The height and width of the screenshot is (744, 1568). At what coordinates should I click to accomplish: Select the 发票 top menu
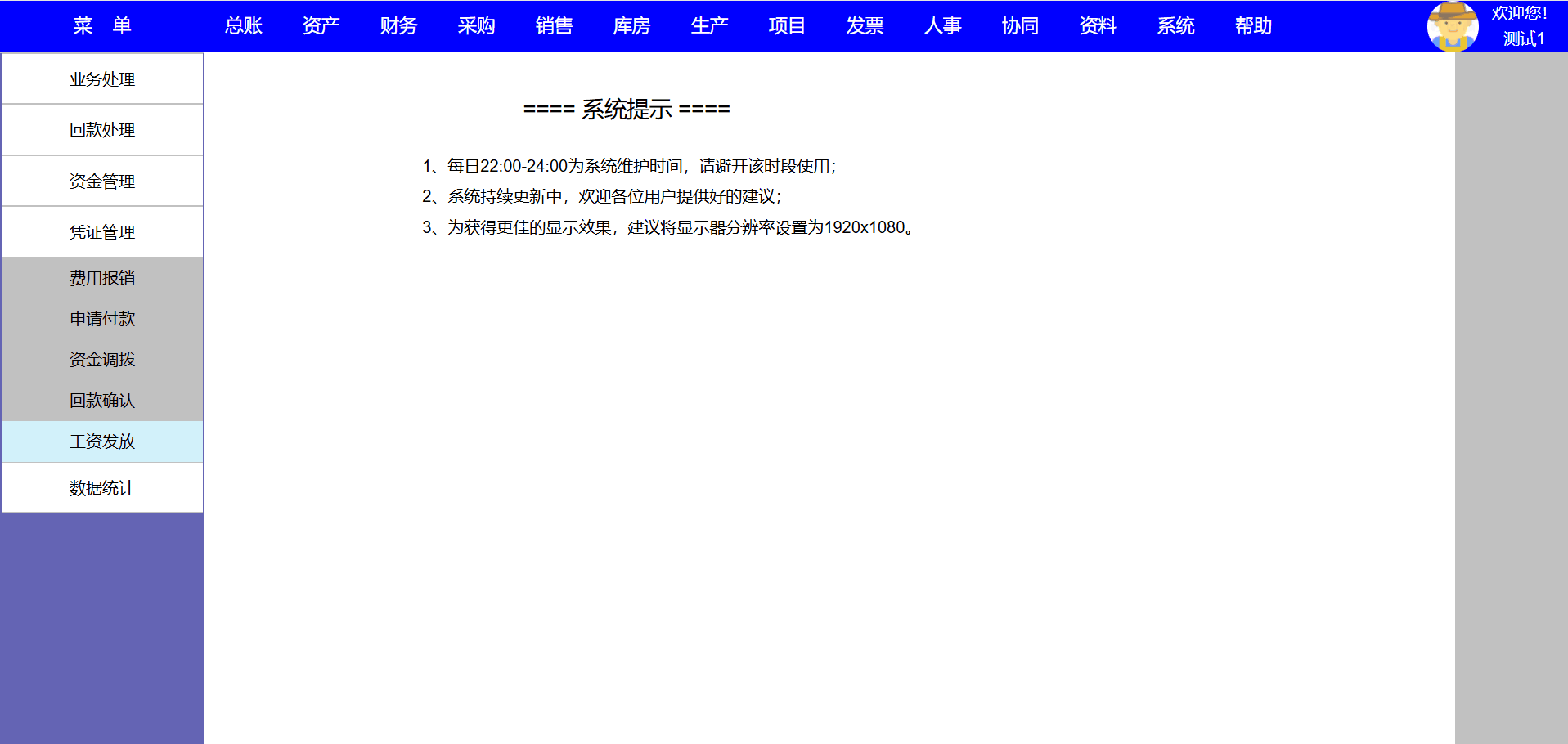point(865,26)
